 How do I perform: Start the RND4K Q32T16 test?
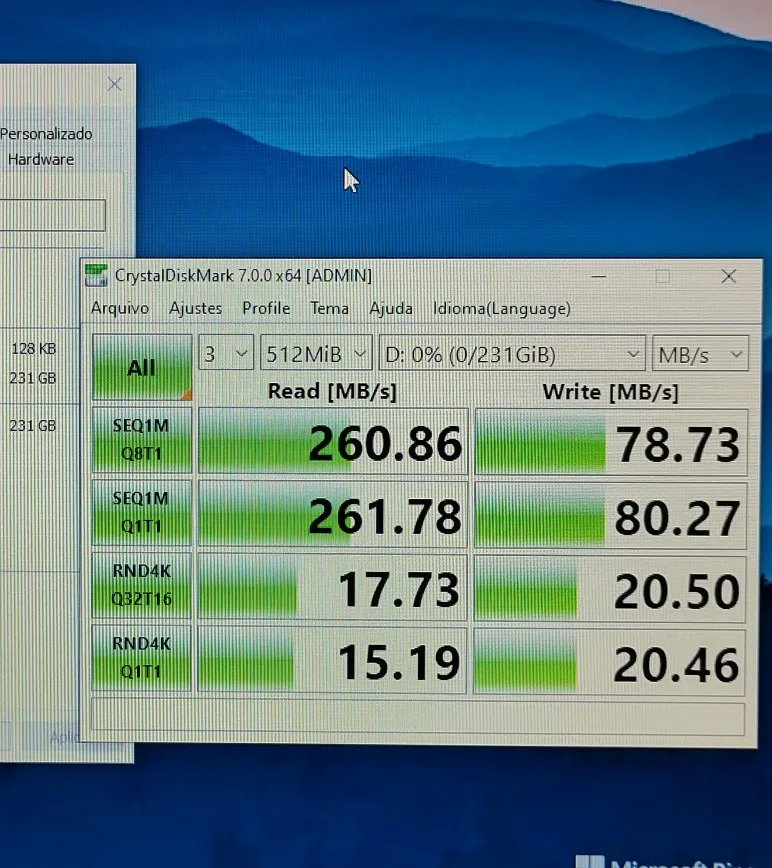[x=142, y=585]
